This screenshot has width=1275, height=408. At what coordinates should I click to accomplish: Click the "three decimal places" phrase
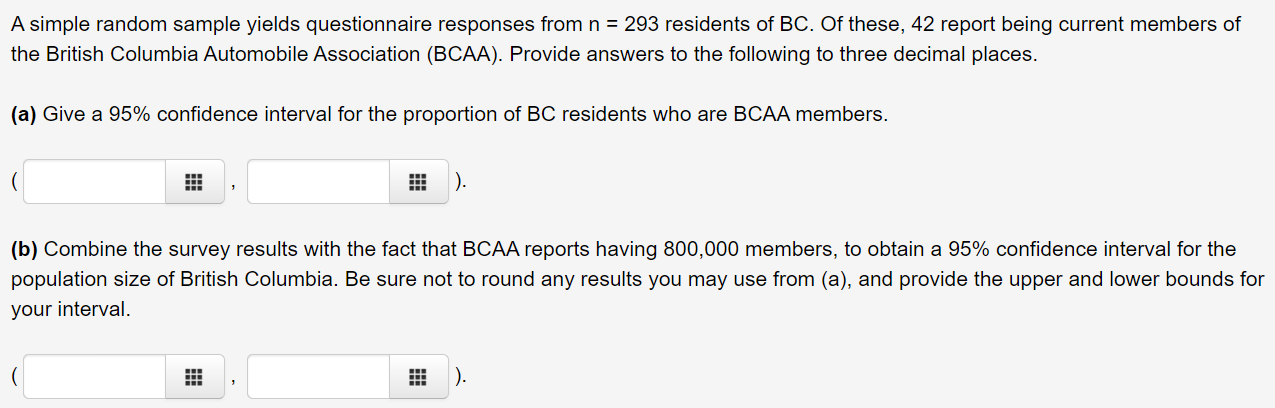click(939, 54)
